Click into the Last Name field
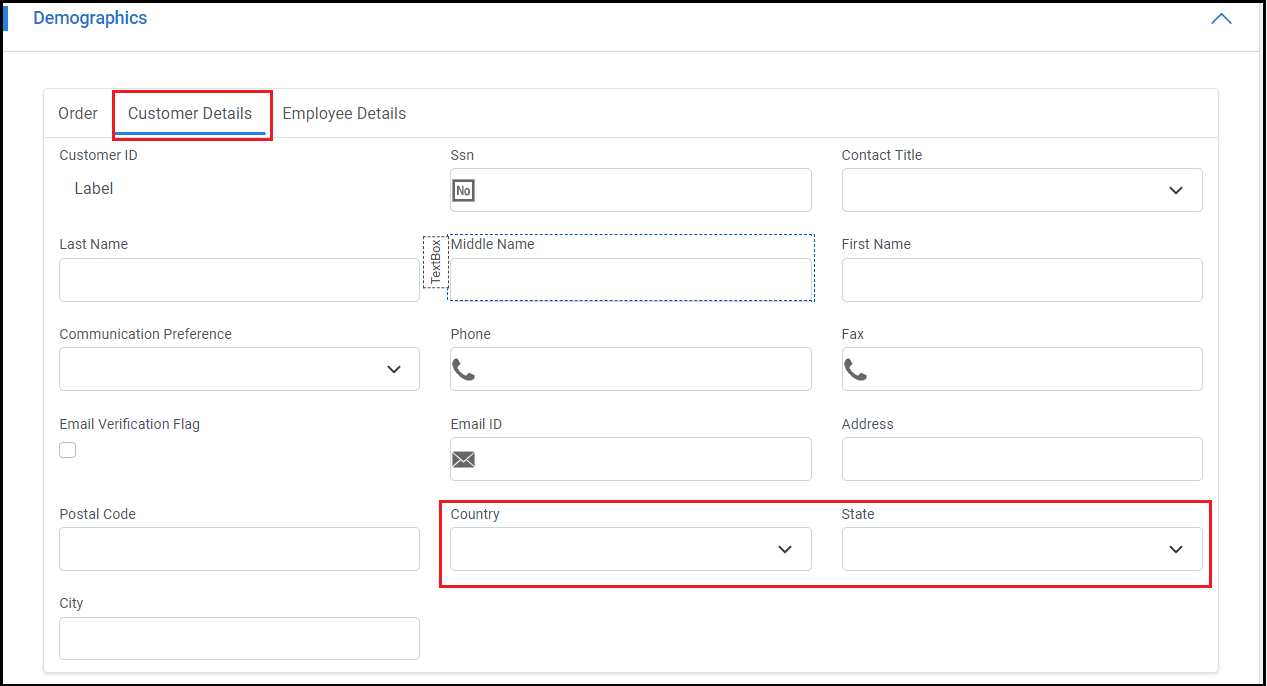This screenshot has height=686, width=1267. pos(239,280)
